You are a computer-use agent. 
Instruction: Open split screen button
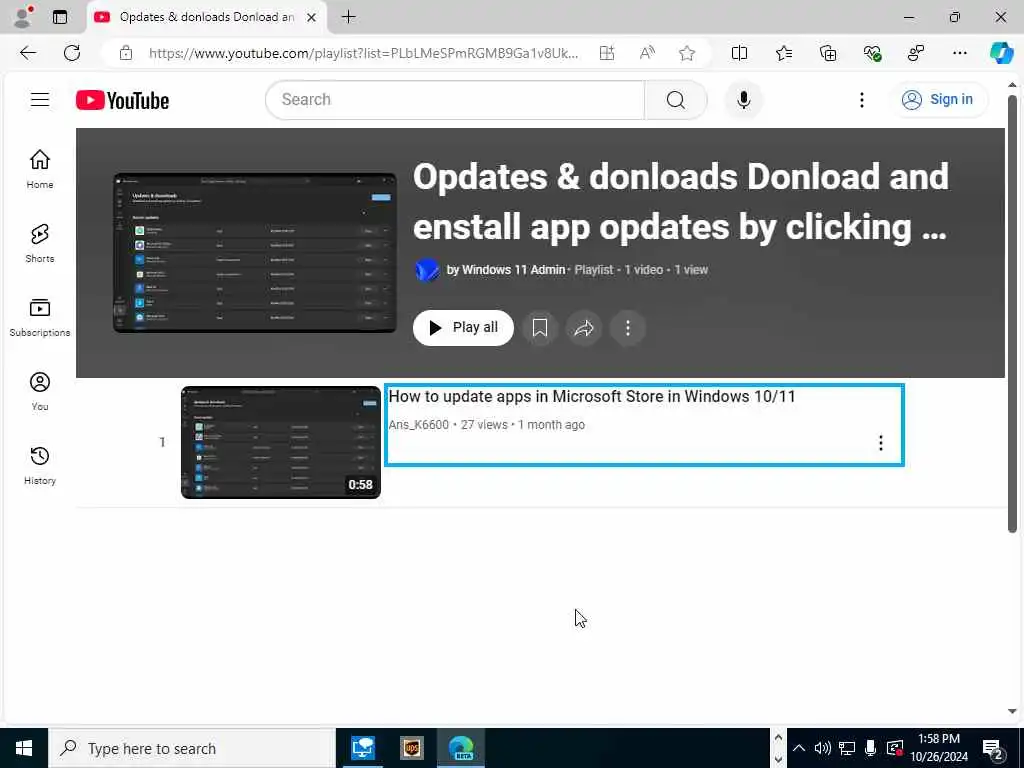739,53
